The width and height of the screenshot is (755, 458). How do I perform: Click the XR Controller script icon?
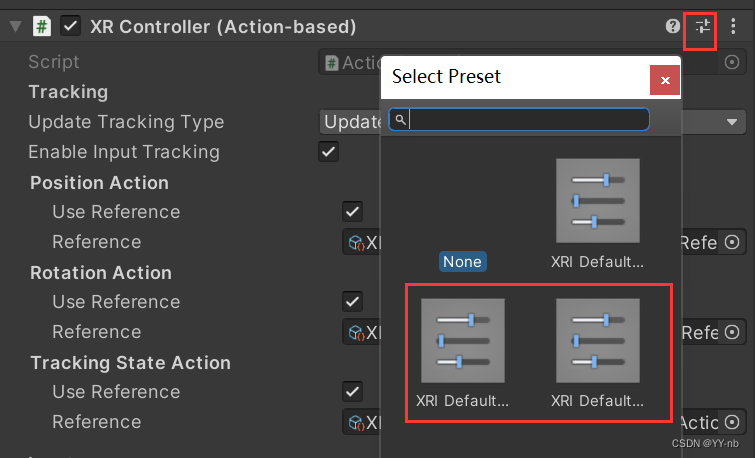pyautogui.click(x=42, y=26)
